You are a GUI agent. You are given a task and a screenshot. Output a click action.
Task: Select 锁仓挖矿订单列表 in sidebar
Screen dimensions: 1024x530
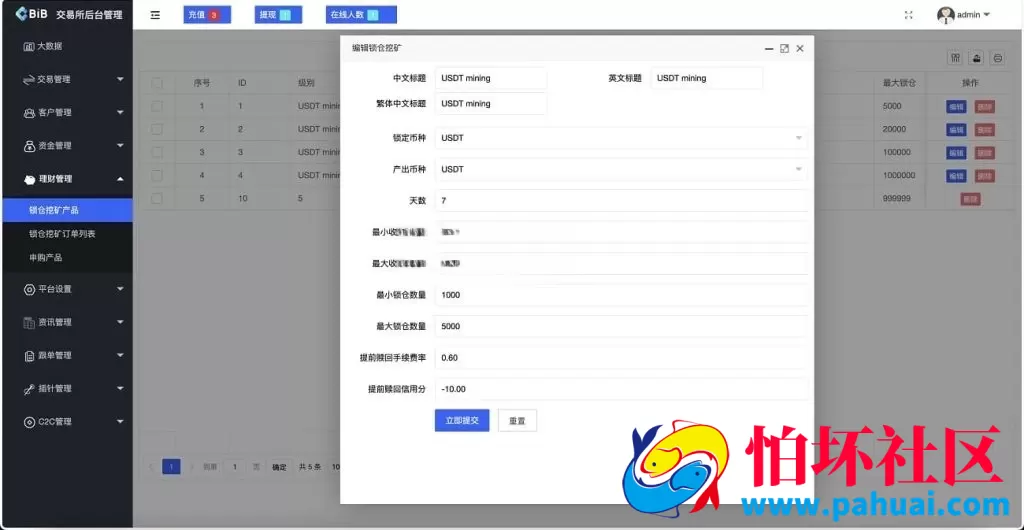point(67,234)
